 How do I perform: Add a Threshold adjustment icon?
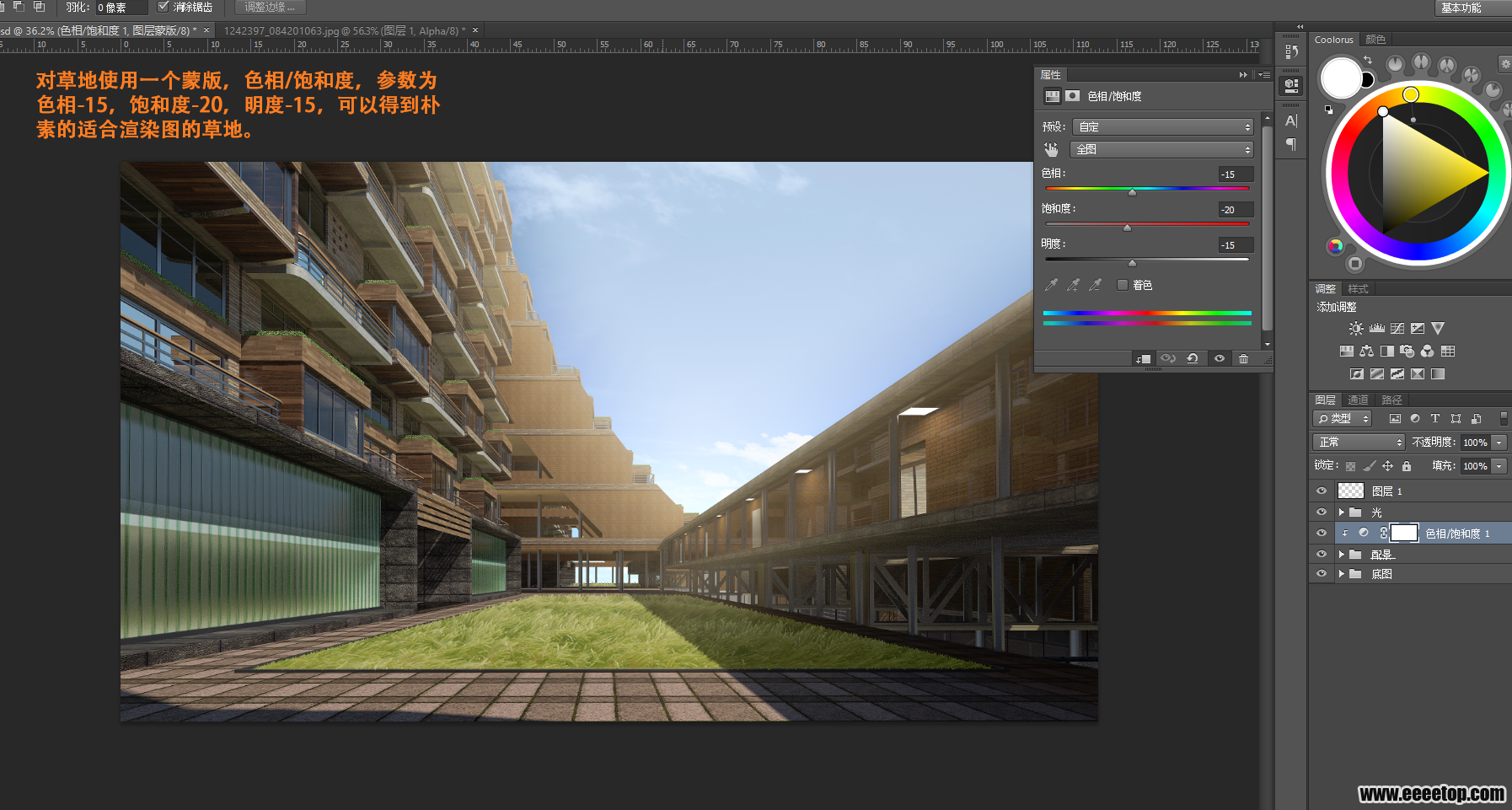pyautogui.click(x=1397, y=374)
